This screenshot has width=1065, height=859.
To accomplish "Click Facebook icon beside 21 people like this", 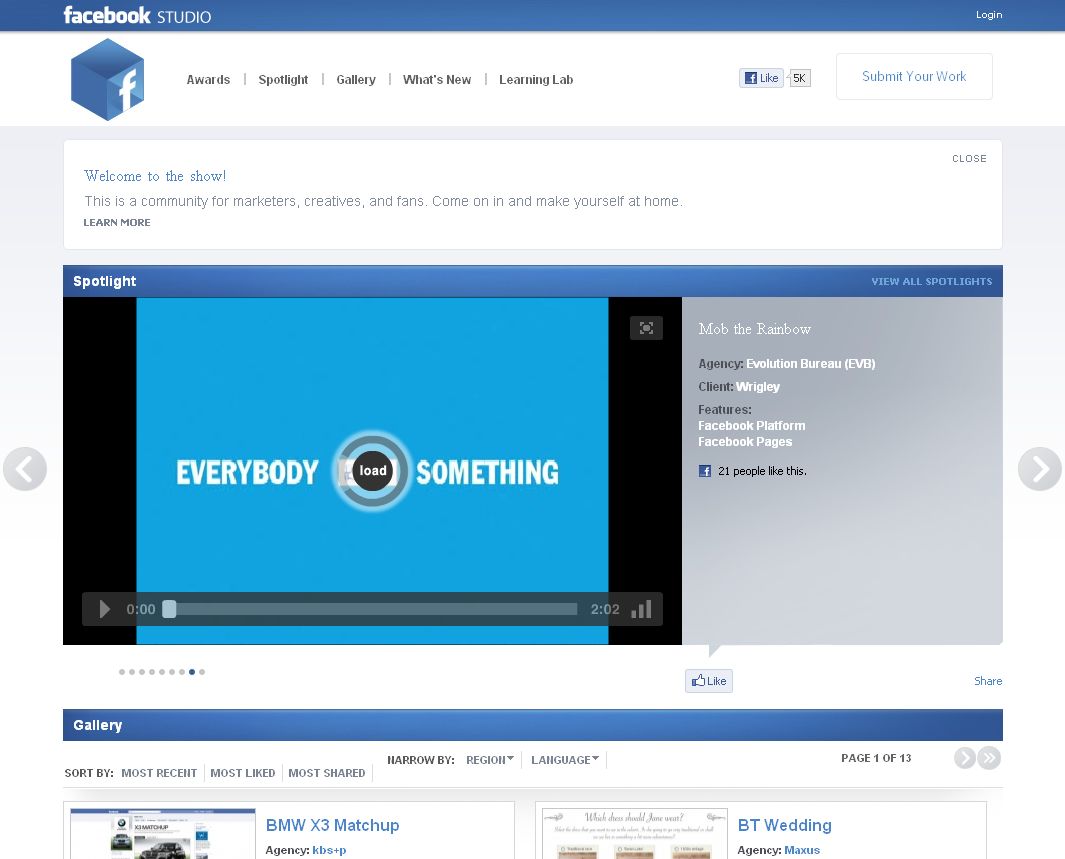I will (x=705, y=471).
